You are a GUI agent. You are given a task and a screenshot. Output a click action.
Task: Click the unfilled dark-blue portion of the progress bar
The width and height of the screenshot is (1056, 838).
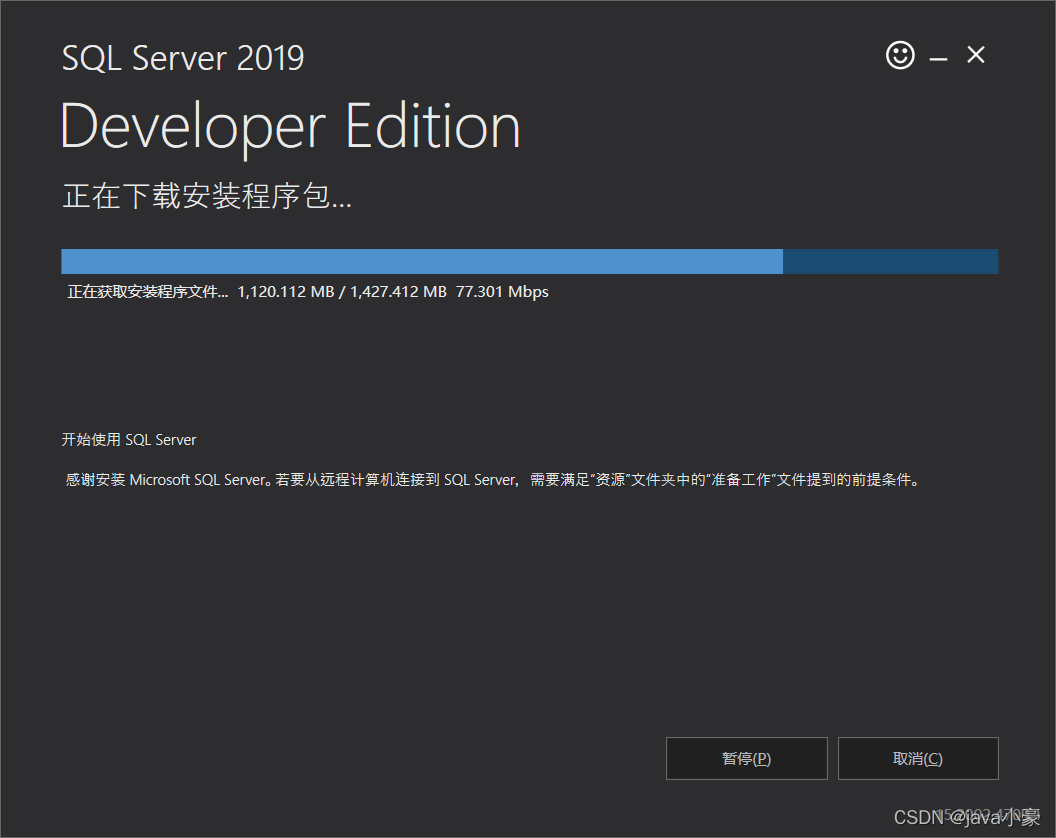click(890, 261)
